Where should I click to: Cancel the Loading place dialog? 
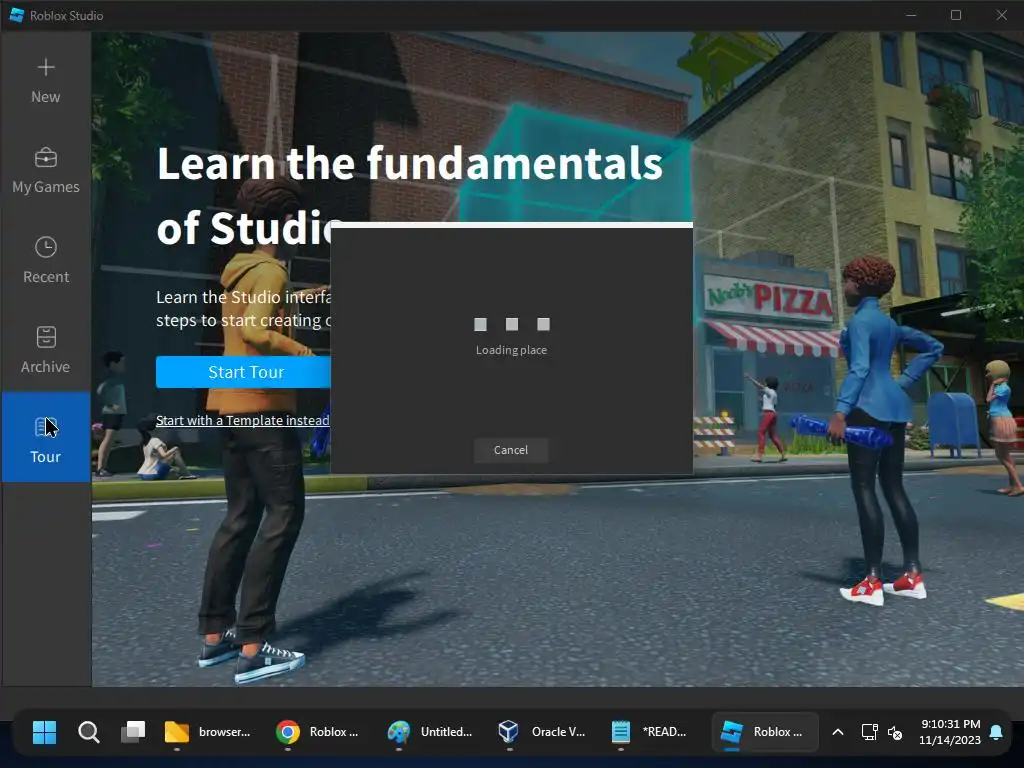coord(511,450)
